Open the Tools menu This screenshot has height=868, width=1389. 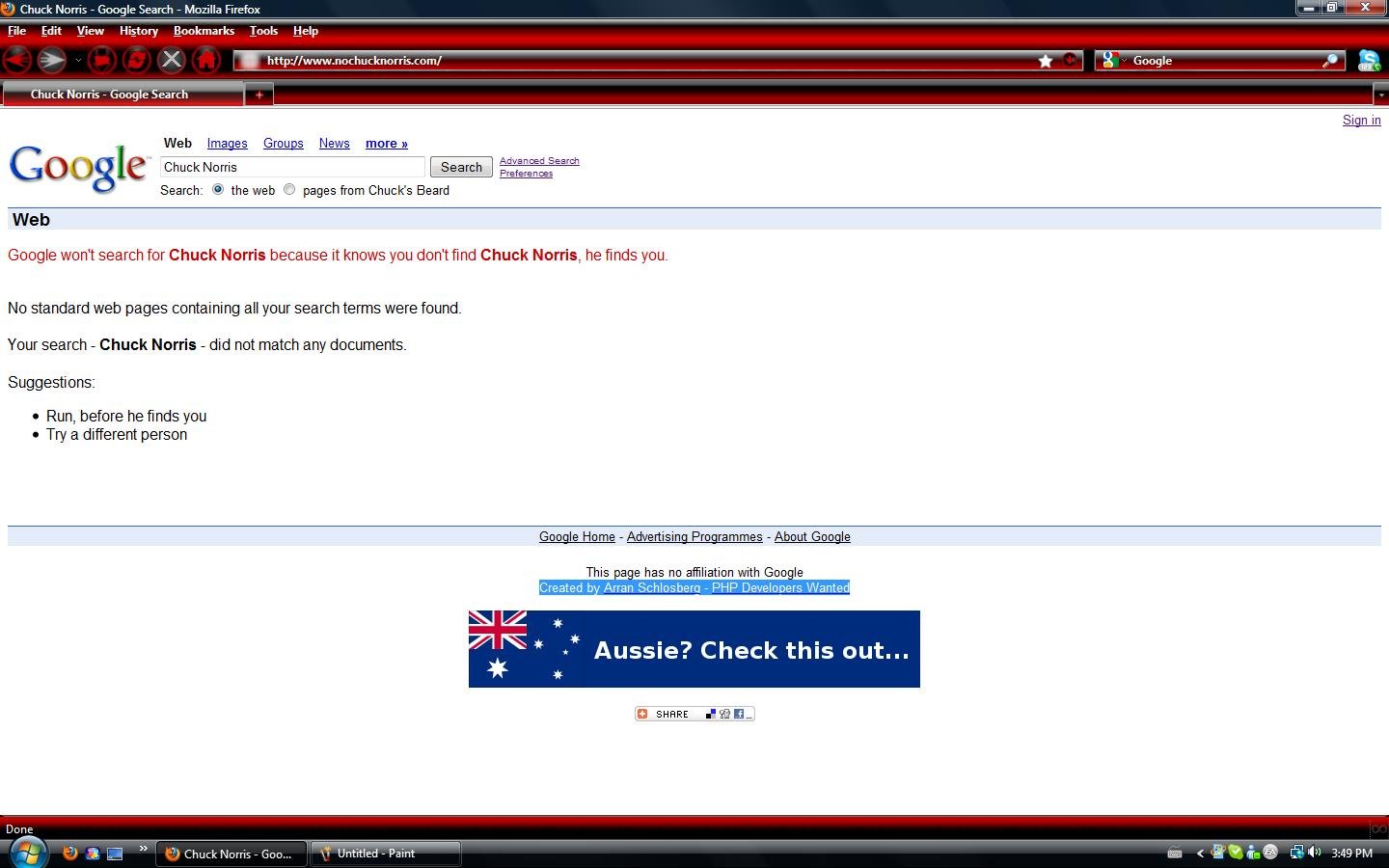(263, 31)
